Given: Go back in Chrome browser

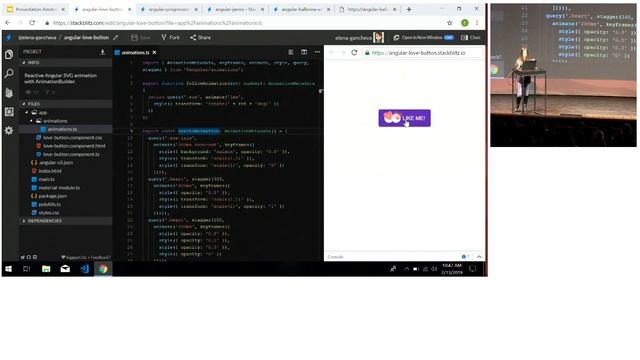Looking at the screenshot, I should 8,23.
